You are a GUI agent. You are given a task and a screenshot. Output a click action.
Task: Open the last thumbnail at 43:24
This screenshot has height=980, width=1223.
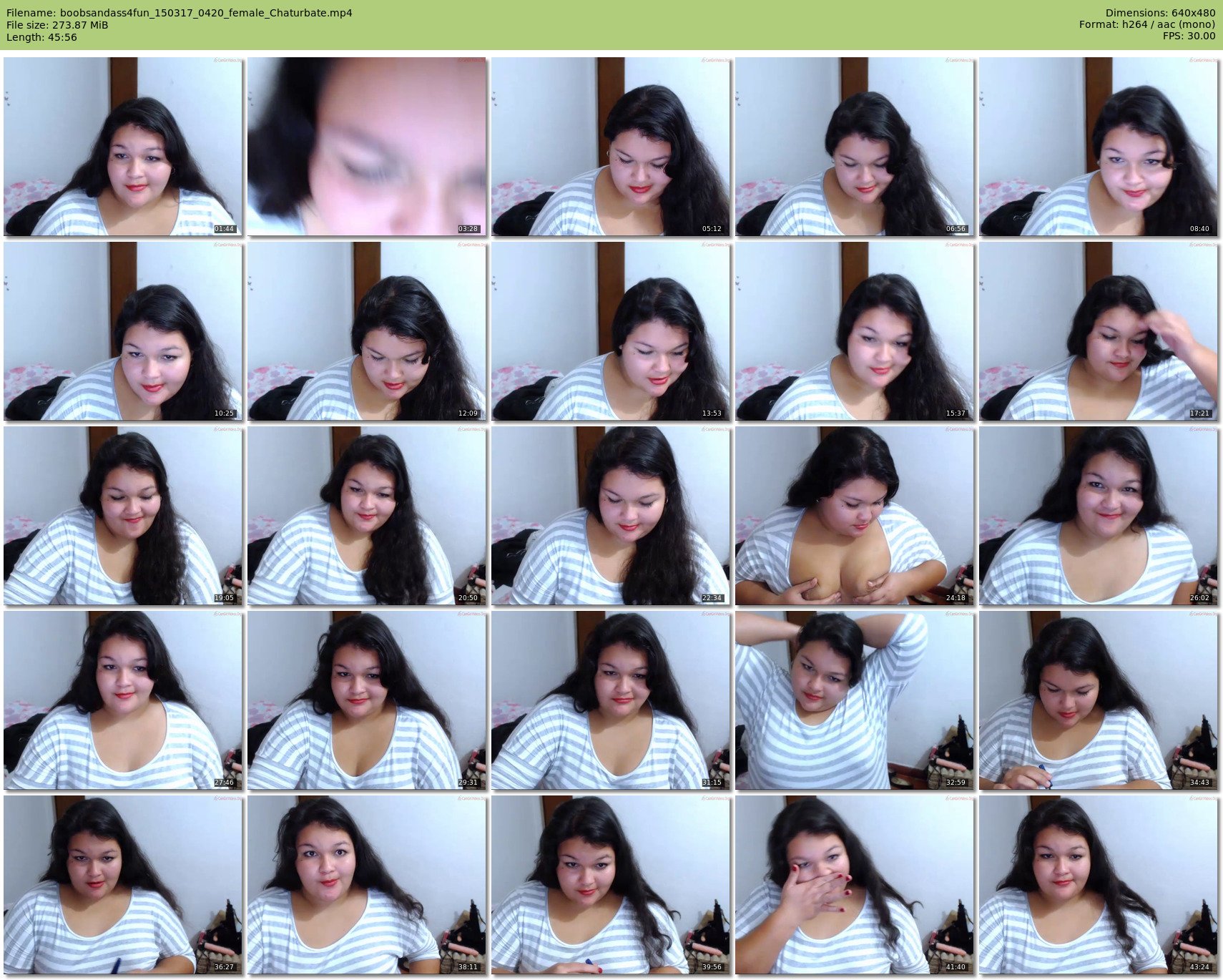(1099, 885)
